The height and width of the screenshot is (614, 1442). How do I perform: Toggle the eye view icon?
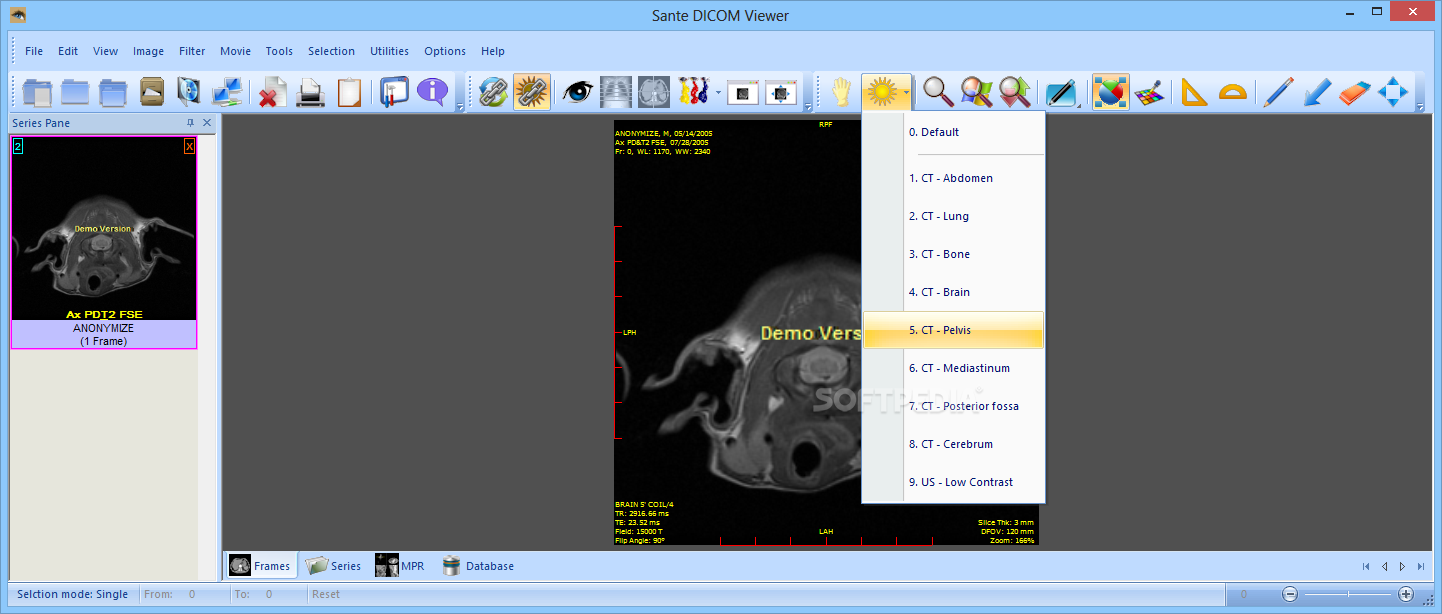click(x=577, y=92)
